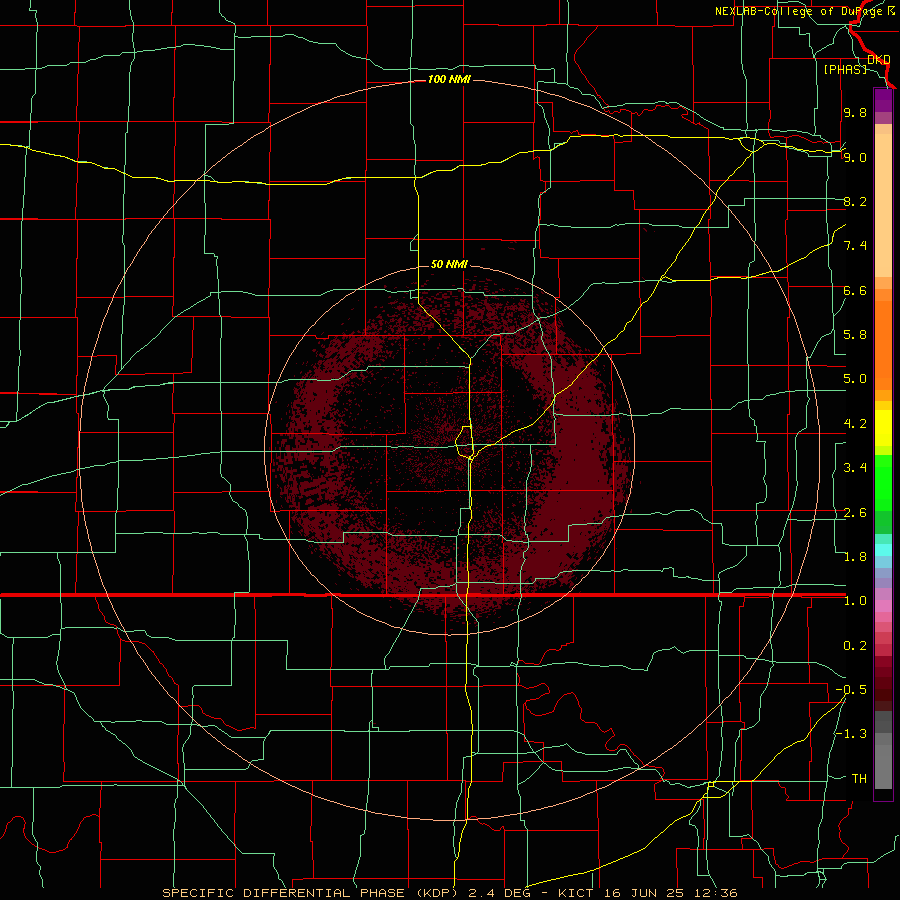Click the 100 NMI range ring label
This screenshot has width=900, height=900.
[449, 79]
